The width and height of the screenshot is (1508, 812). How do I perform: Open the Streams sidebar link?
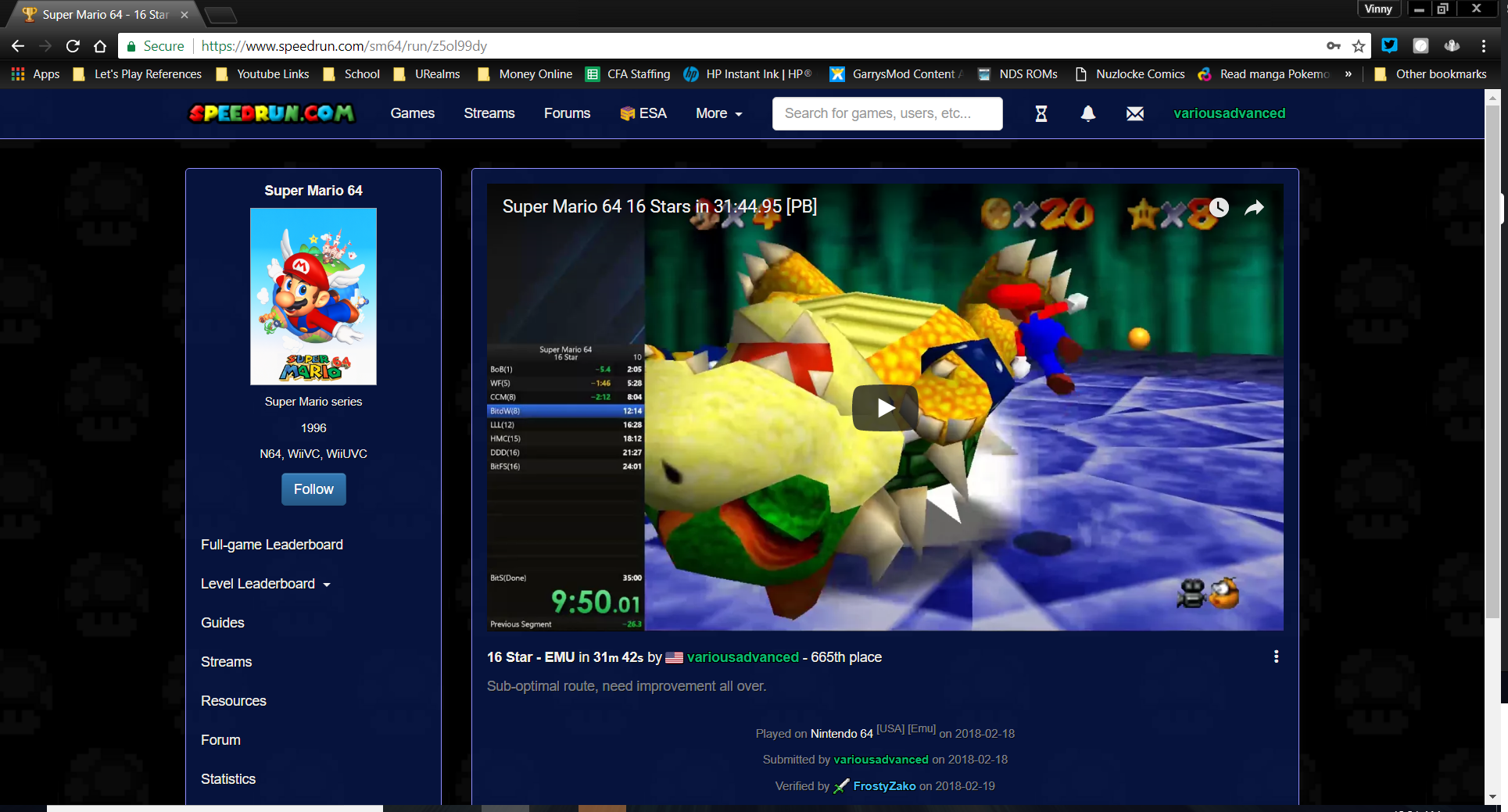tap(227, 662)
